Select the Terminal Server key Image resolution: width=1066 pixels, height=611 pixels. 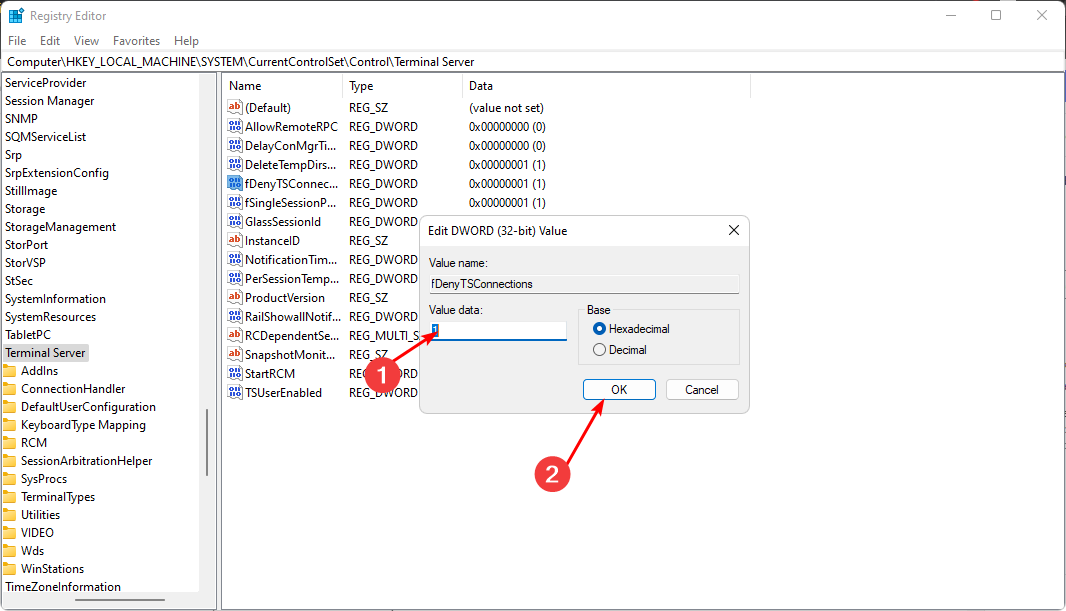[x=46, y=353]
